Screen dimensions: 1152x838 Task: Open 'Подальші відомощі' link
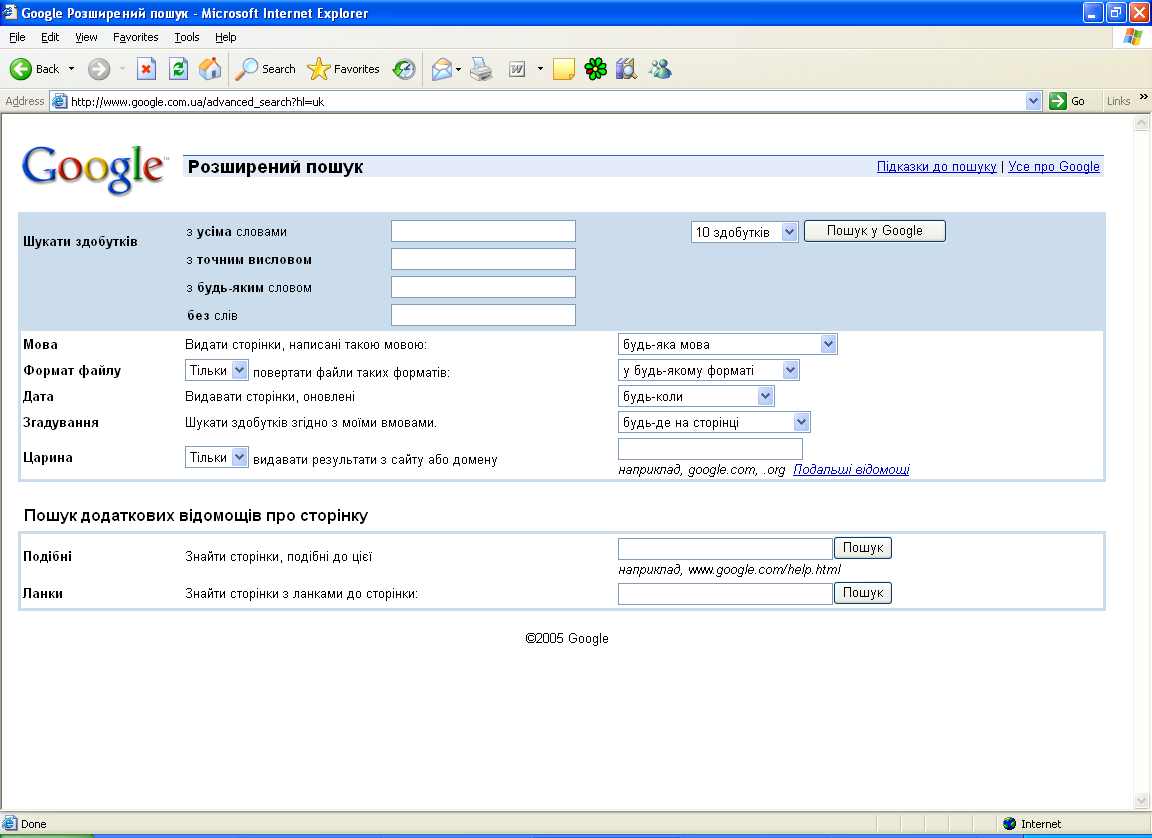pyautogui.click(x=851, y=469)
